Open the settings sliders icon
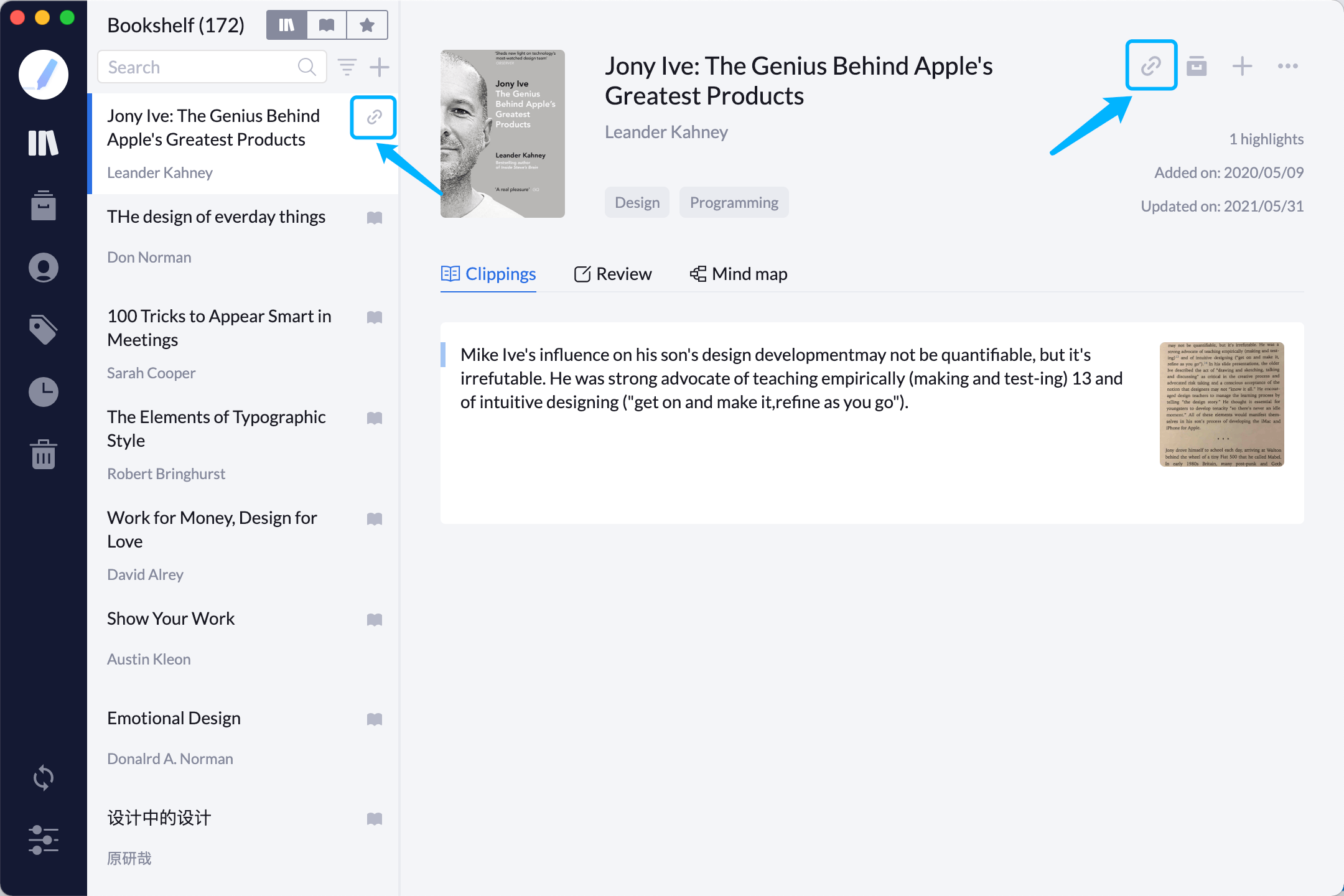The width and height of the screenshot is (1344, 896). (44, 840)
